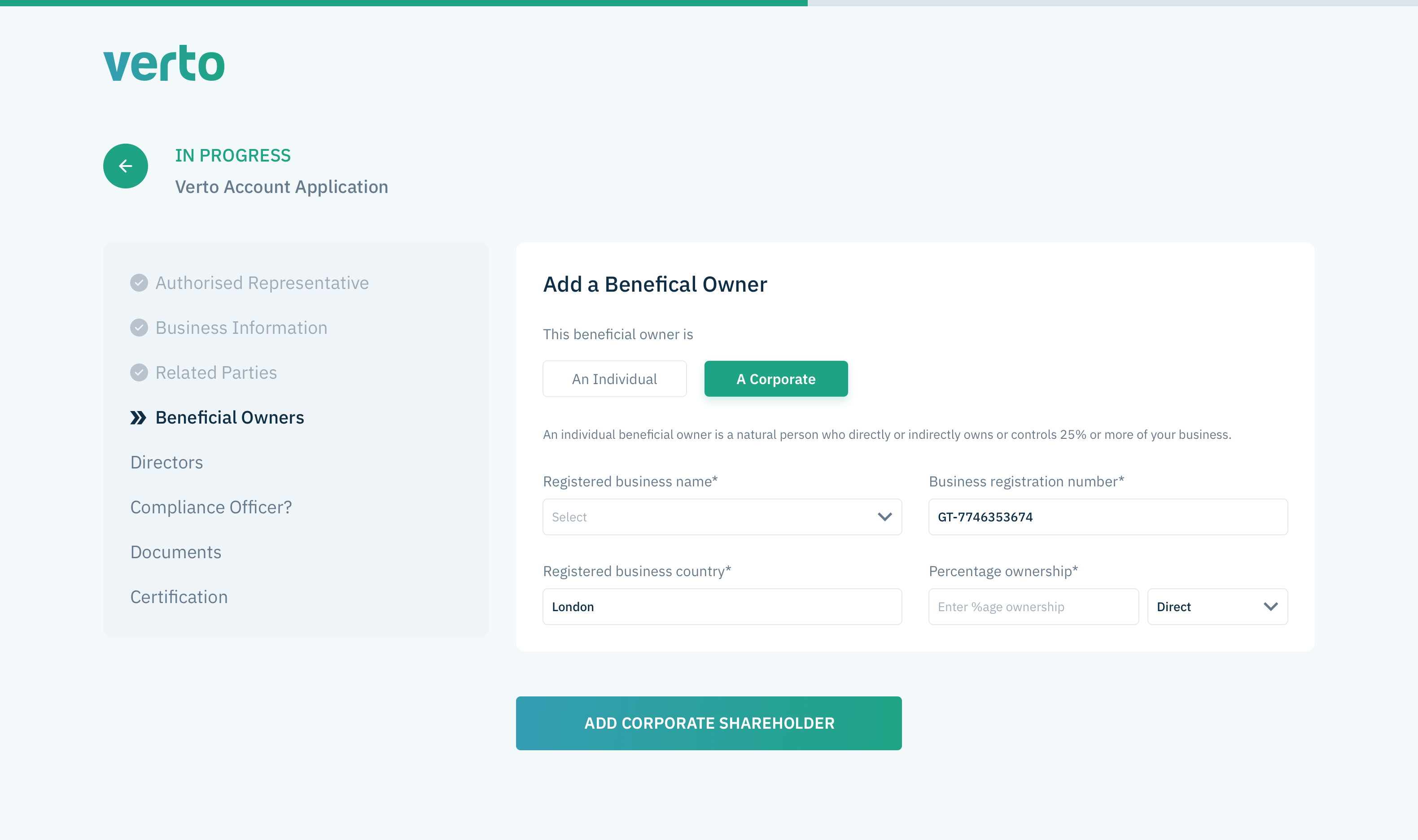Click Business Information sidebar link

pyautogui.click(x=241, y=328)
